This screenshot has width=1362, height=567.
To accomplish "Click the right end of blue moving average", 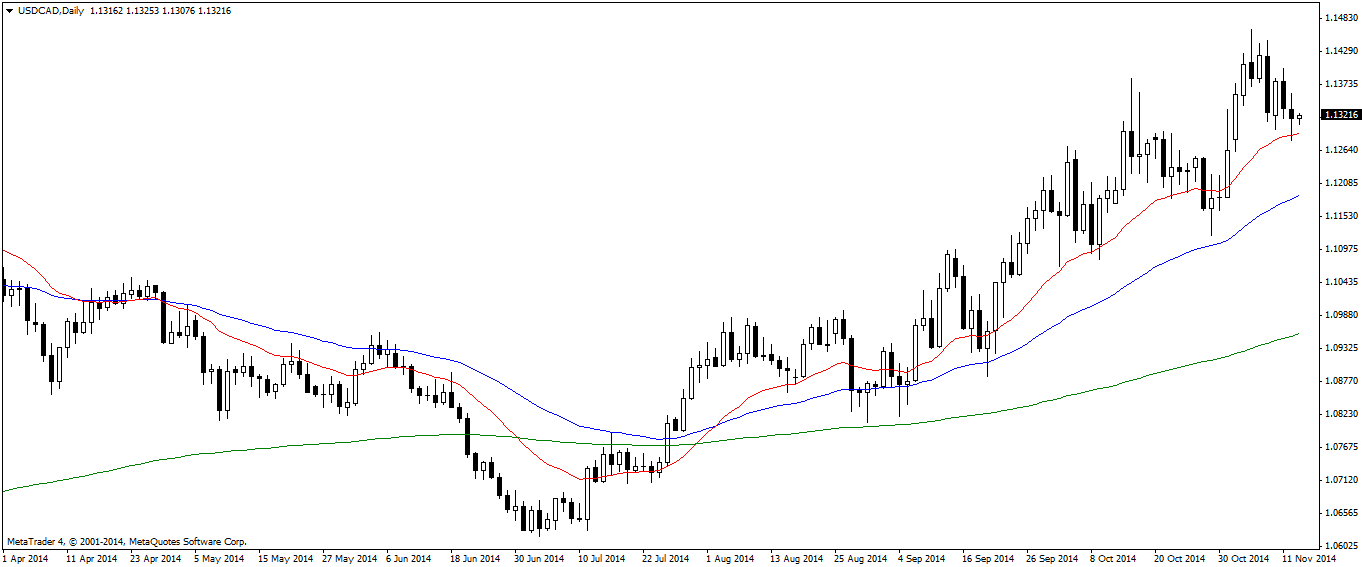I will click(x=1297, y=196).
